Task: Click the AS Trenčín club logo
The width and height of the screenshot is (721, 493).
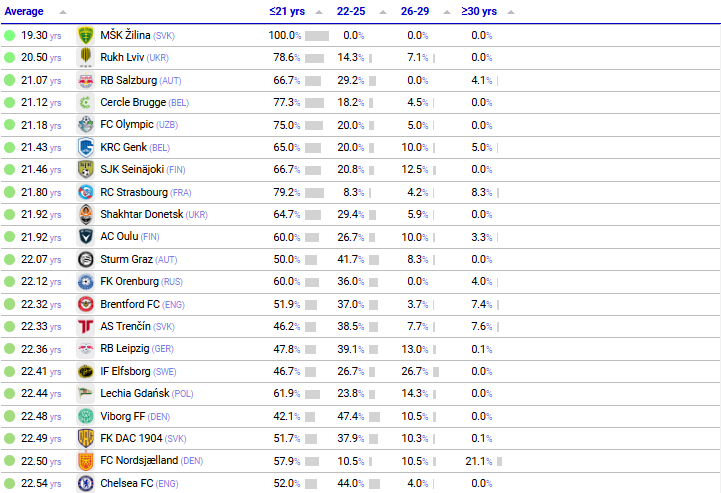Action: [86, 326]
